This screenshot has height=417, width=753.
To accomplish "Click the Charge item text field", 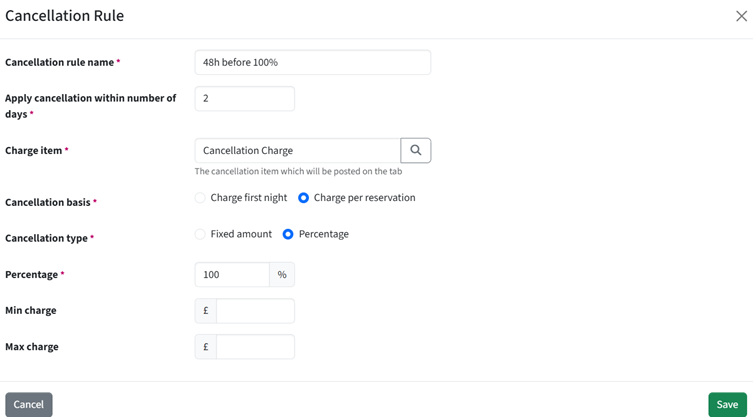I will click(297, 150).
